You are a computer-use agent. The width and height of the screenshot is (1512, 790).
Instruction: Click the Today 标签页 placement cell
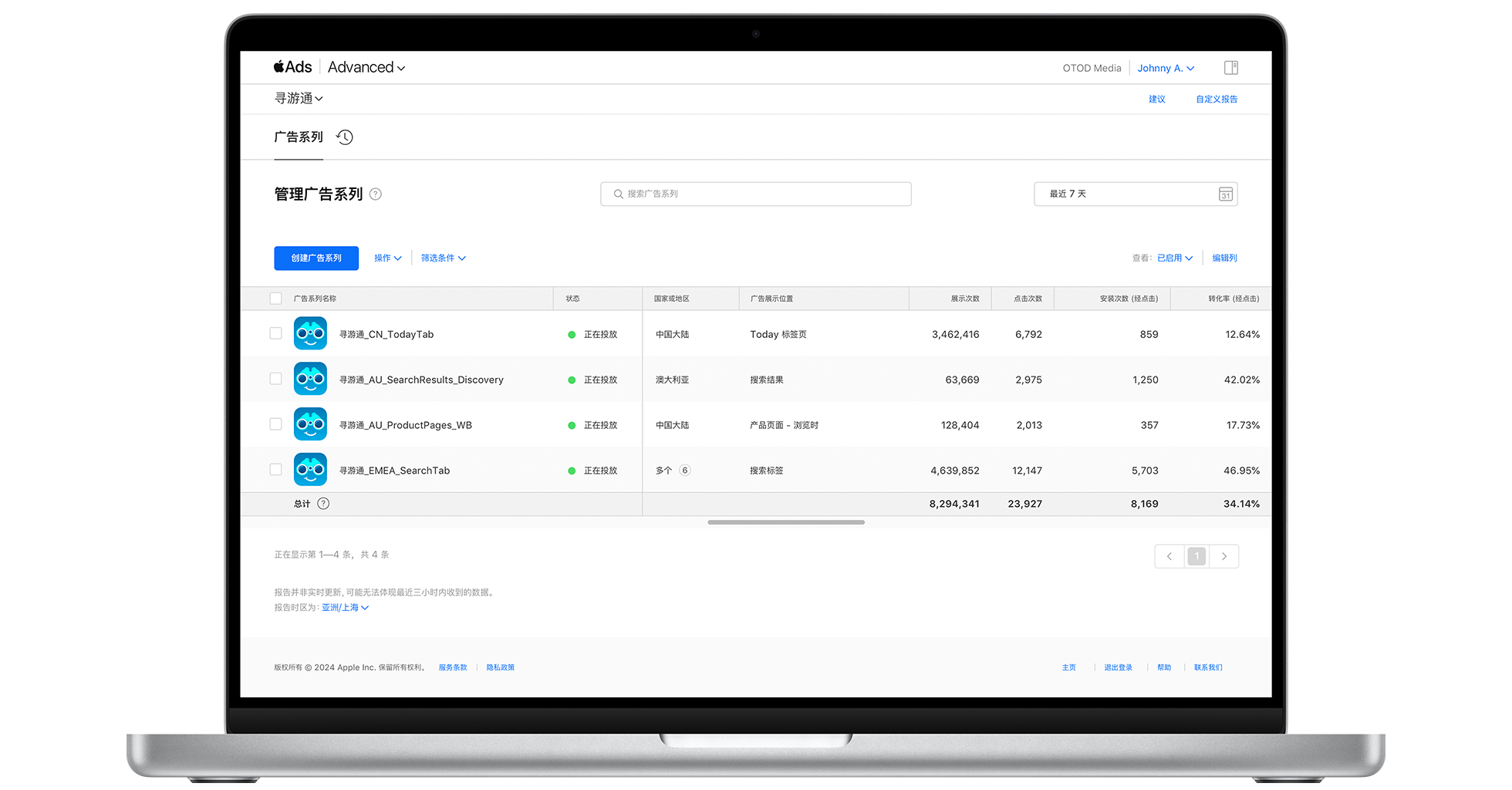pos(778,335)
